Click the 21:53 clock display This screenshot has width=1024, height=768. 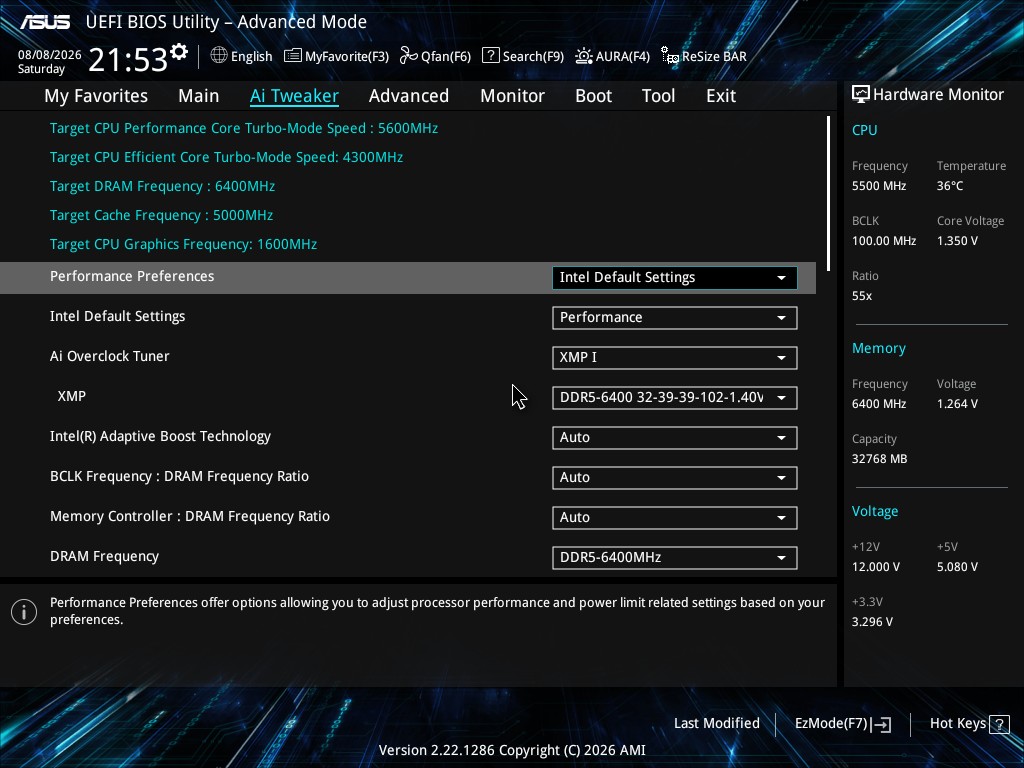(x=128, y=60)
